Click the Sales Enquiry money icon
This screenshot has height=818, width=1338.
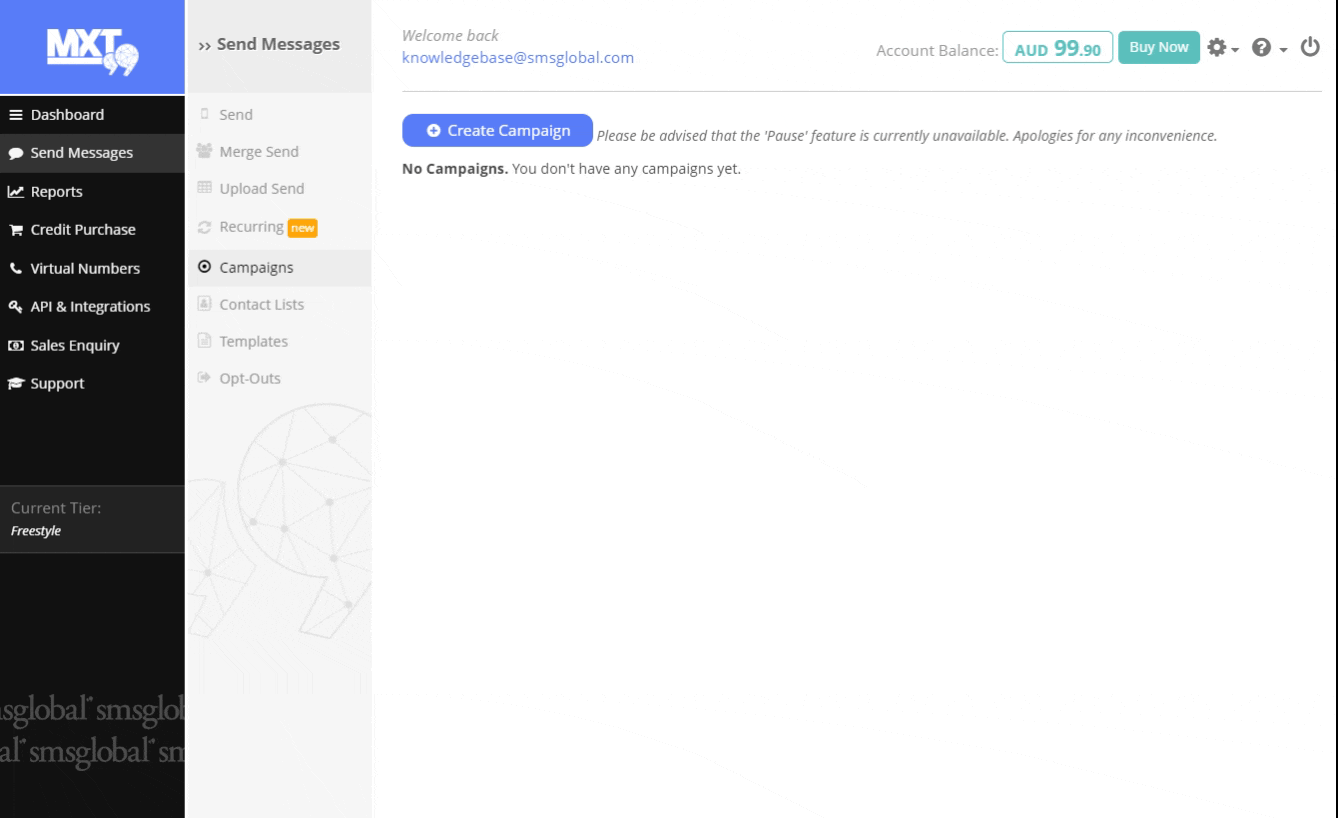[16, 346]
